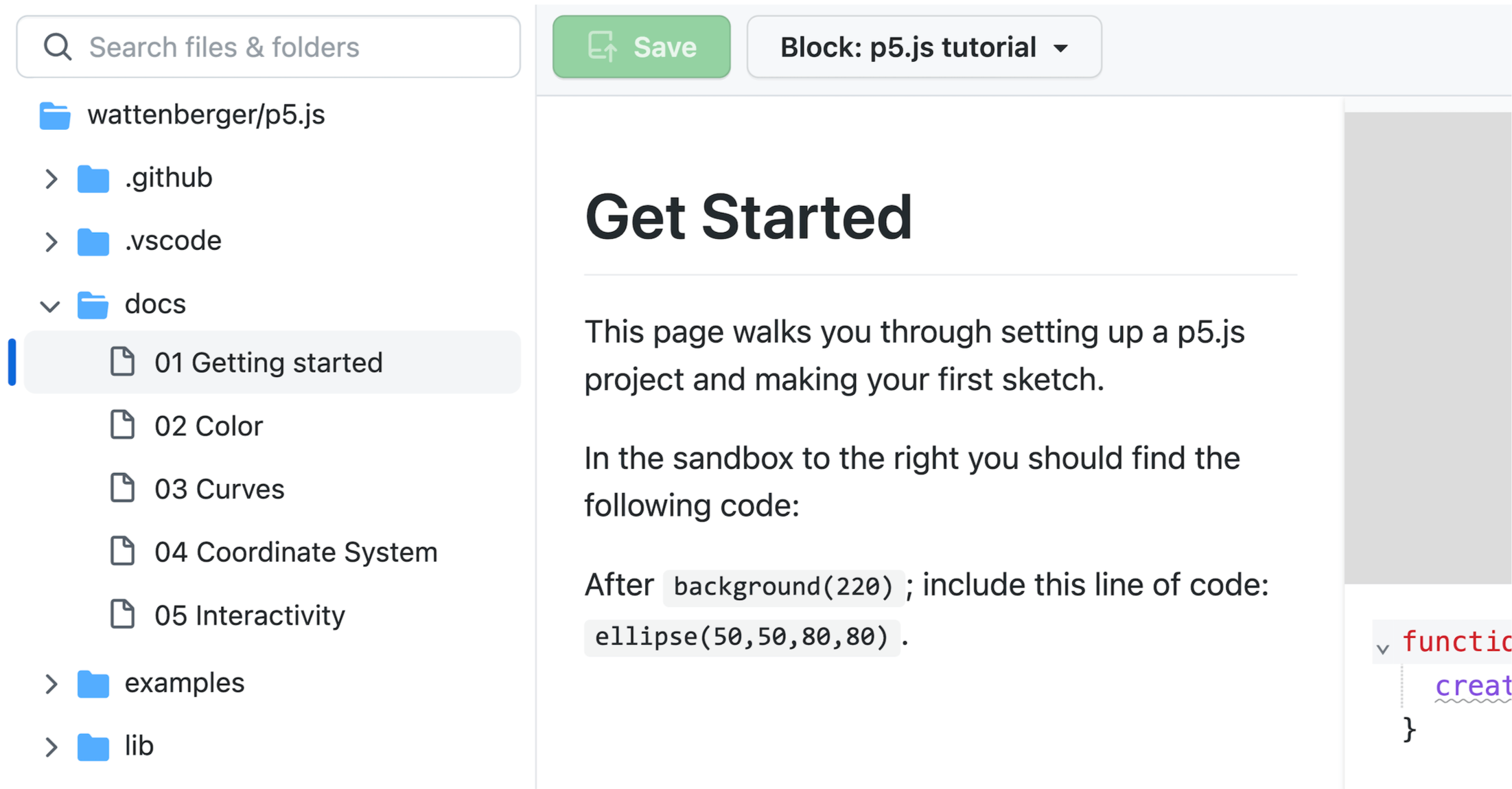This screenshot has height=789, width=1512.
Task: Collapse the docs folder chevron
Action: [x=50, y=306]
